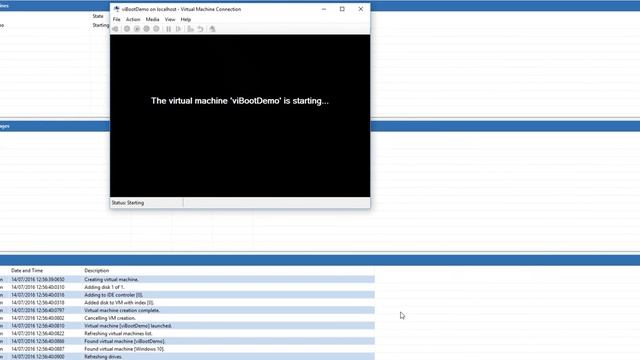The height and width of the screenshot is (360, 640).
Task: Click the 'State' column header in background window
Action: point(98,16)
